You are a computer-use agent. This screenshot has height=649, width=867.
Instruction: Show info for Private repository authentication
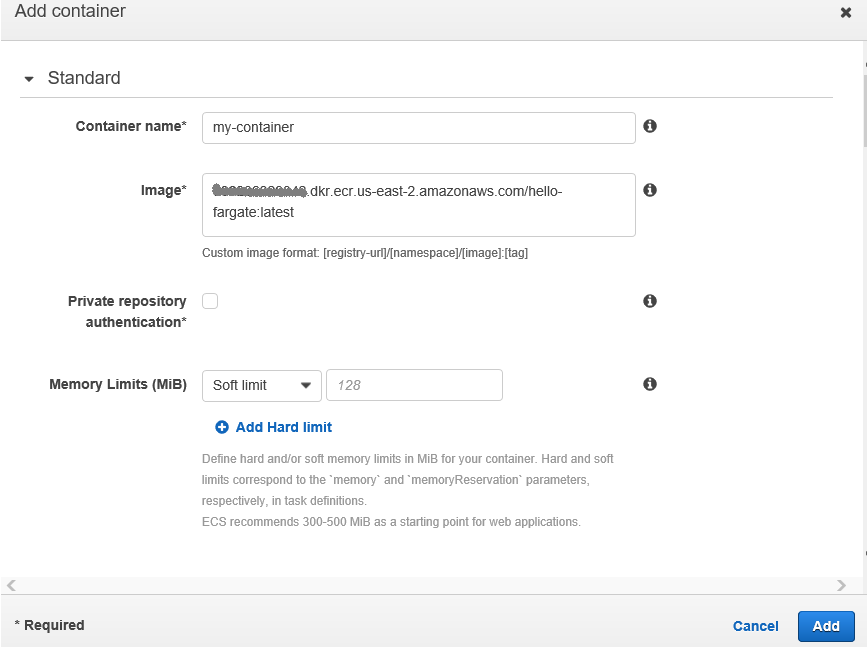click(650, 301)
